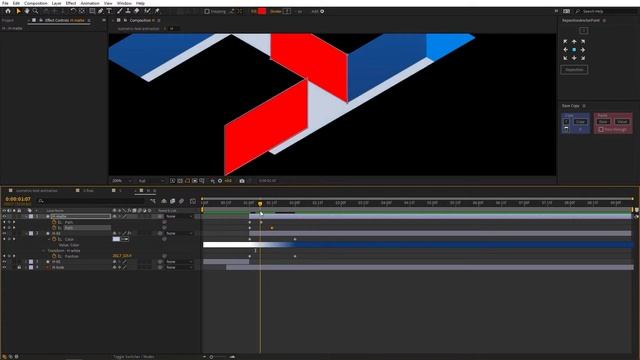640x360 pixels.
Task: Hide layer 1 with its eye icon
Action: (x=4, y=216)
